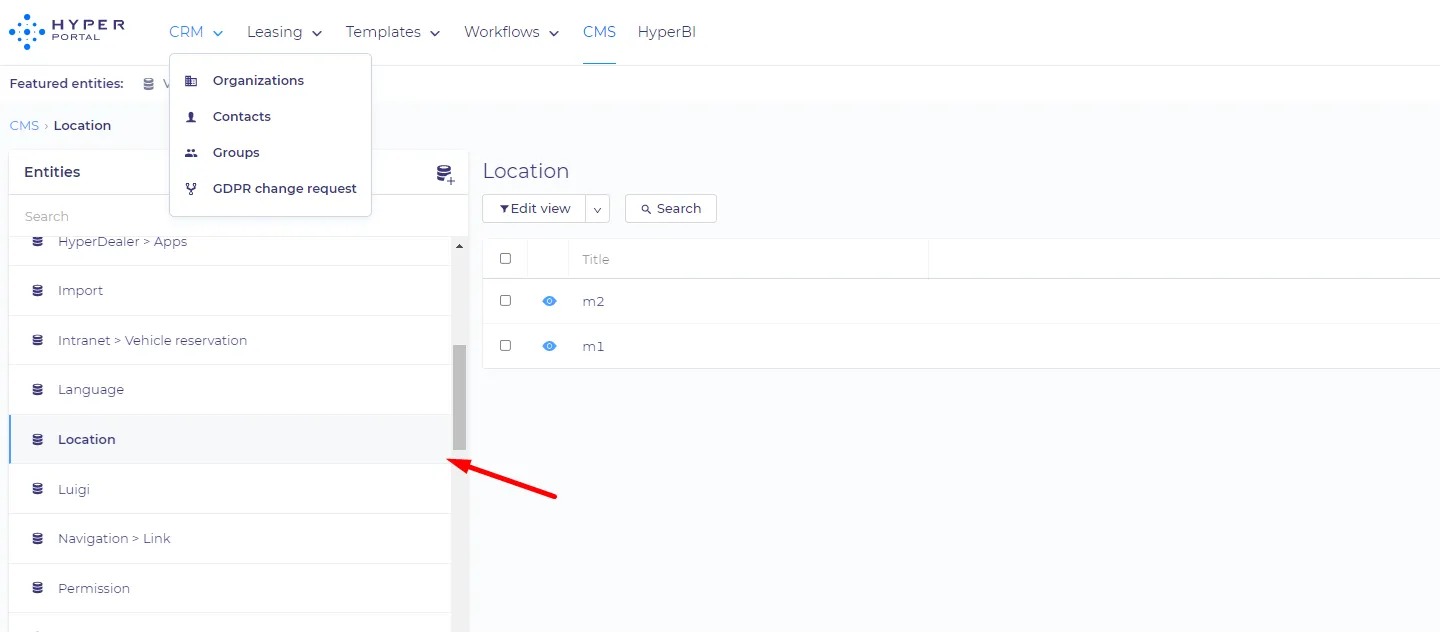Select the Import entity
Image resolution: width=1440 pixels, height=632 pixels.
click(230, 291)
